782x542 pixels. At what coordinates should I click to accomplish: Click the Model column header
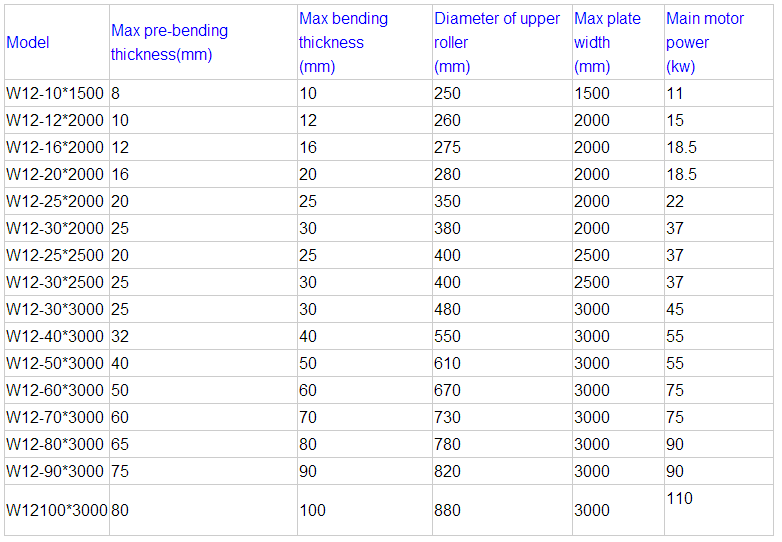(x=28, y=42)
